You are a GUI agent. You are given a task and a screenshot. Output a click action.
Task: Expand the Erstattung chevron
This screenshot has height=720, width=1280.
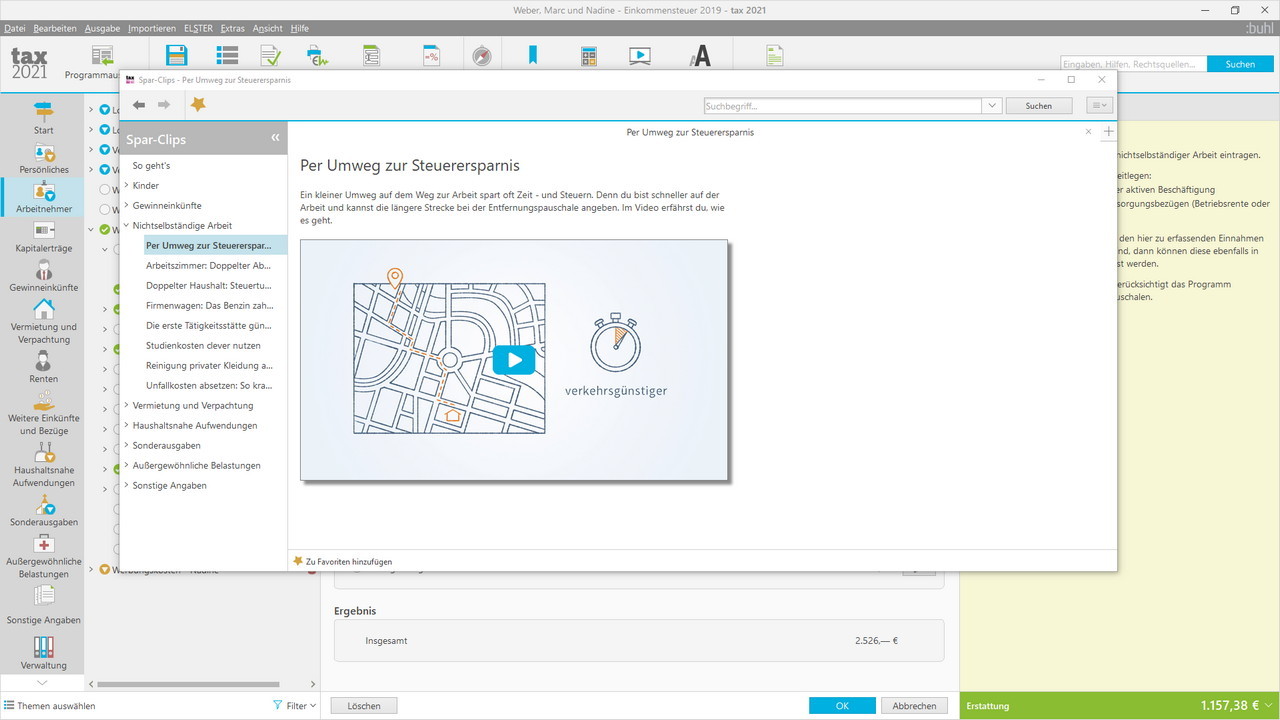(1269, 706)
